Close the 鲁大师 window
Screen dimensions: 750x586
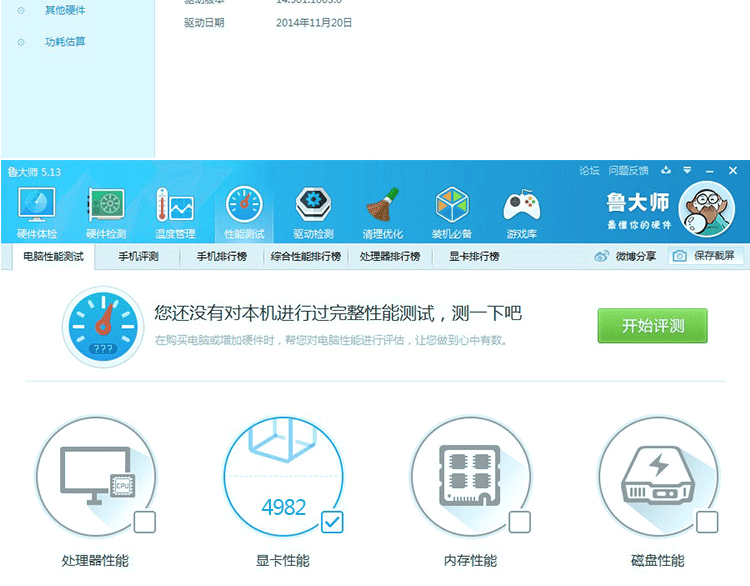[733, 170]
